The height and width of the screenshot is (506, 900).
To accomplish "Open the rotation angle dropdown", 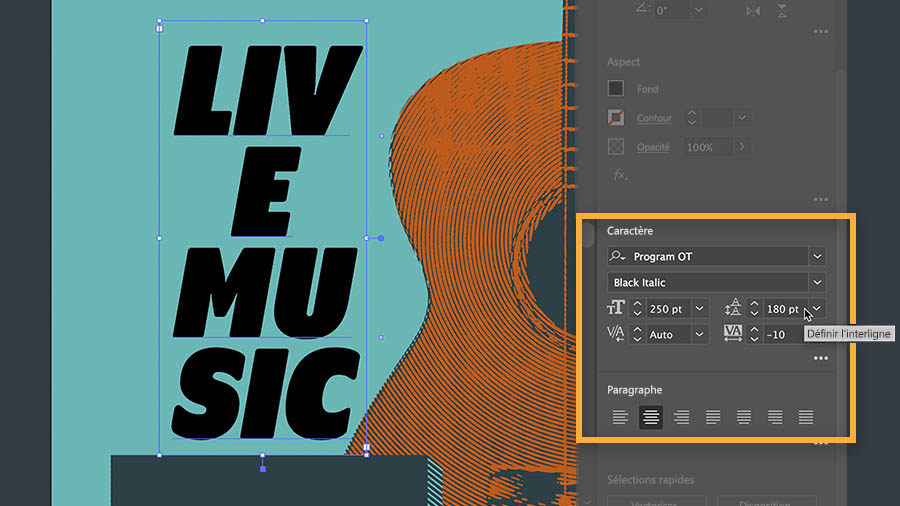I will [699, 10].
